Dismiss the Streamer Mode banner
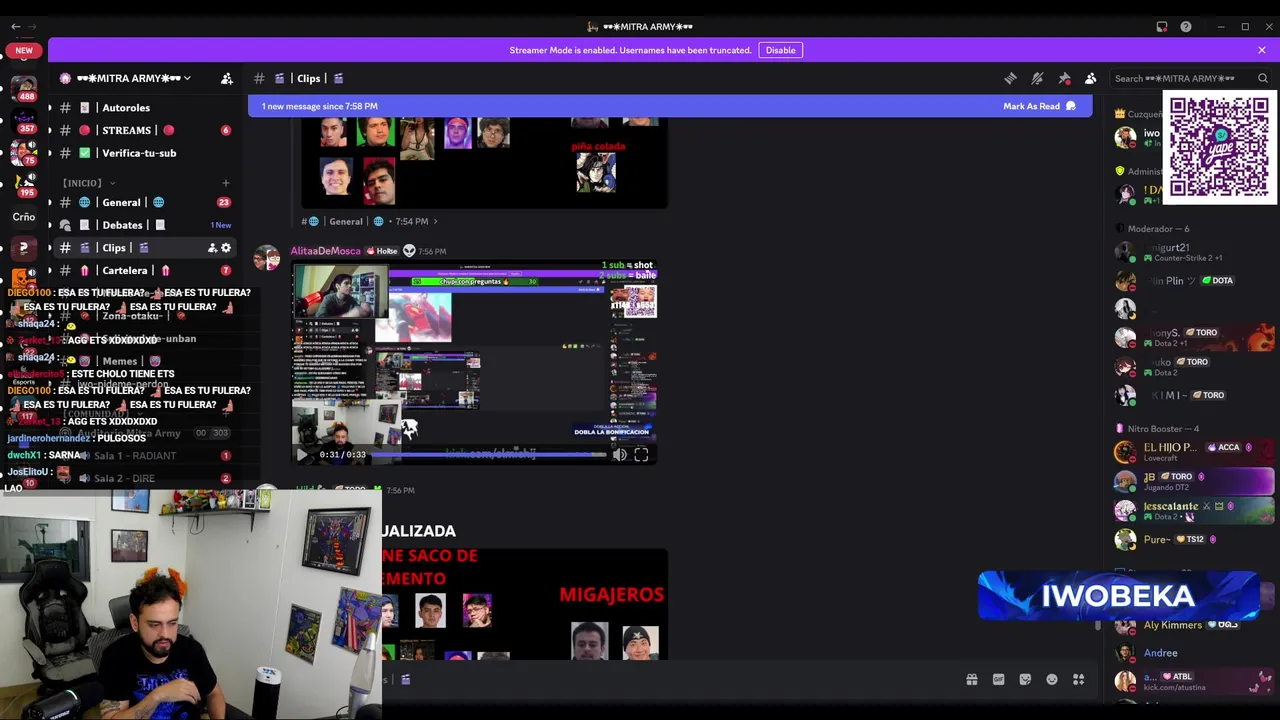 [x=1262, y=50]
